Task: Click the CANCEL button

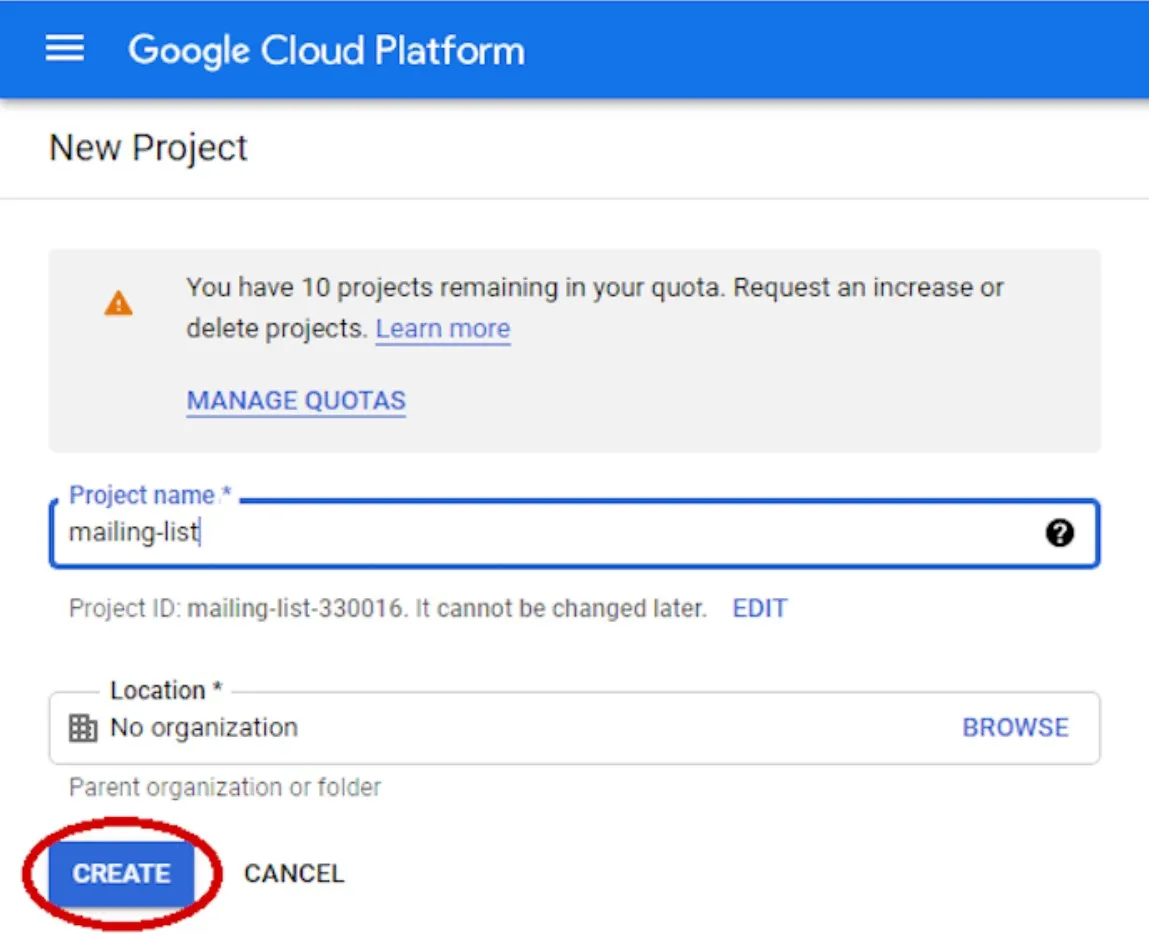Action: (x=294, y=873)
